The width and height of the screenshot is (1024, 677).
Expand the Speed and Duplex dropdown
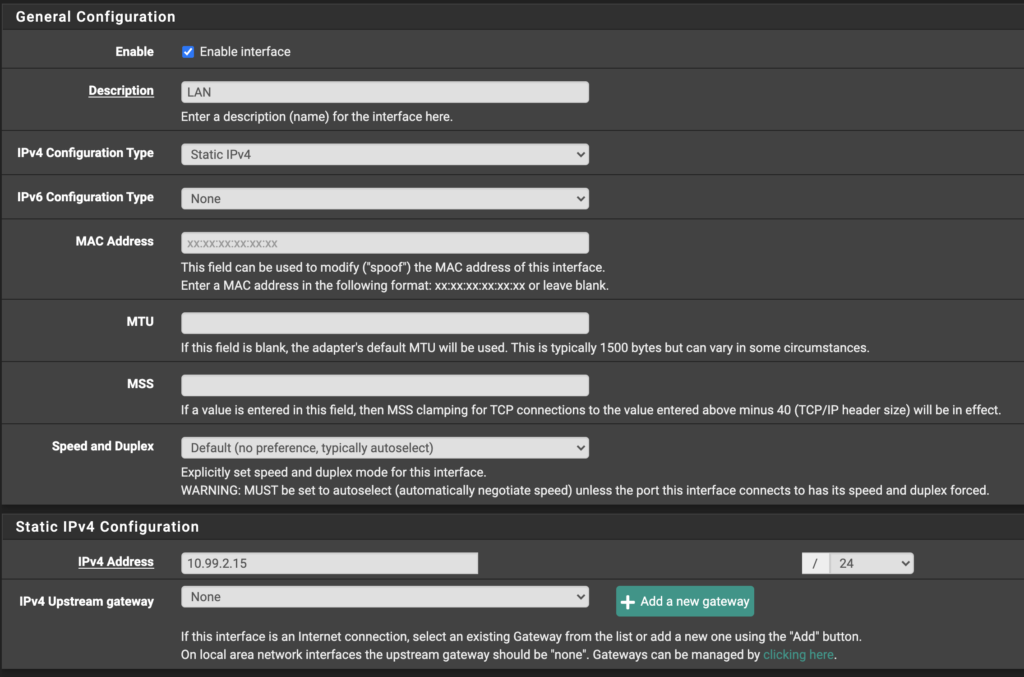click(x=384, y=447)
